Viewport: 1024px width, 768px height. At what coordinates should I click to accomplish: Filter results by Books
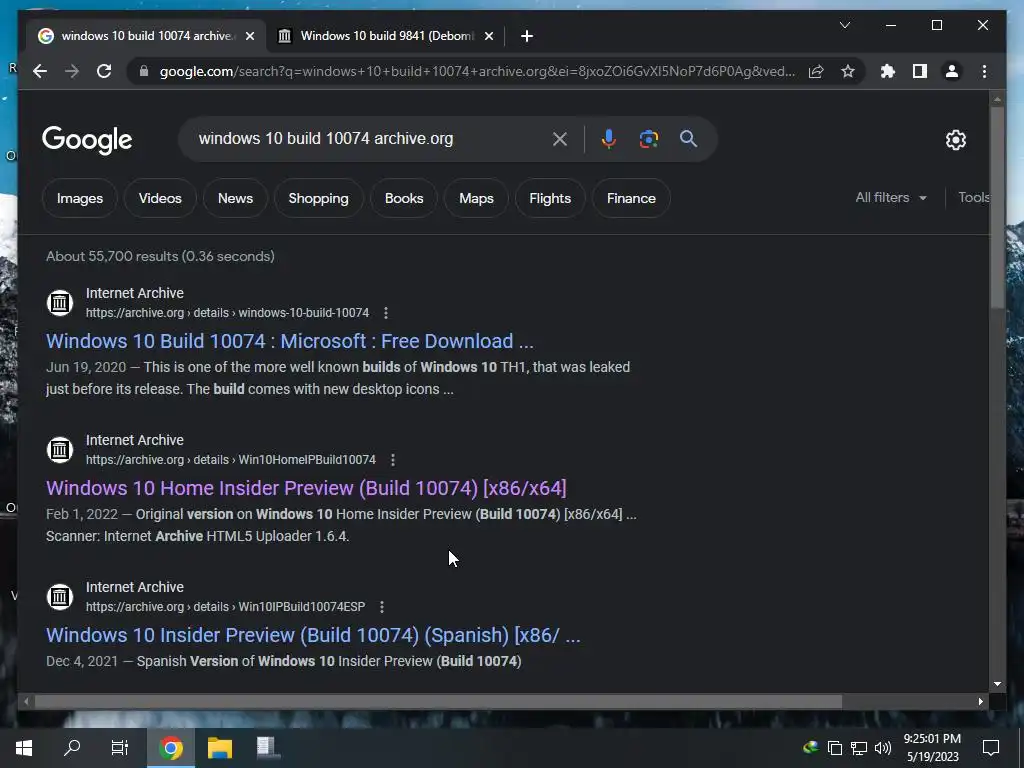coord(404,198)
